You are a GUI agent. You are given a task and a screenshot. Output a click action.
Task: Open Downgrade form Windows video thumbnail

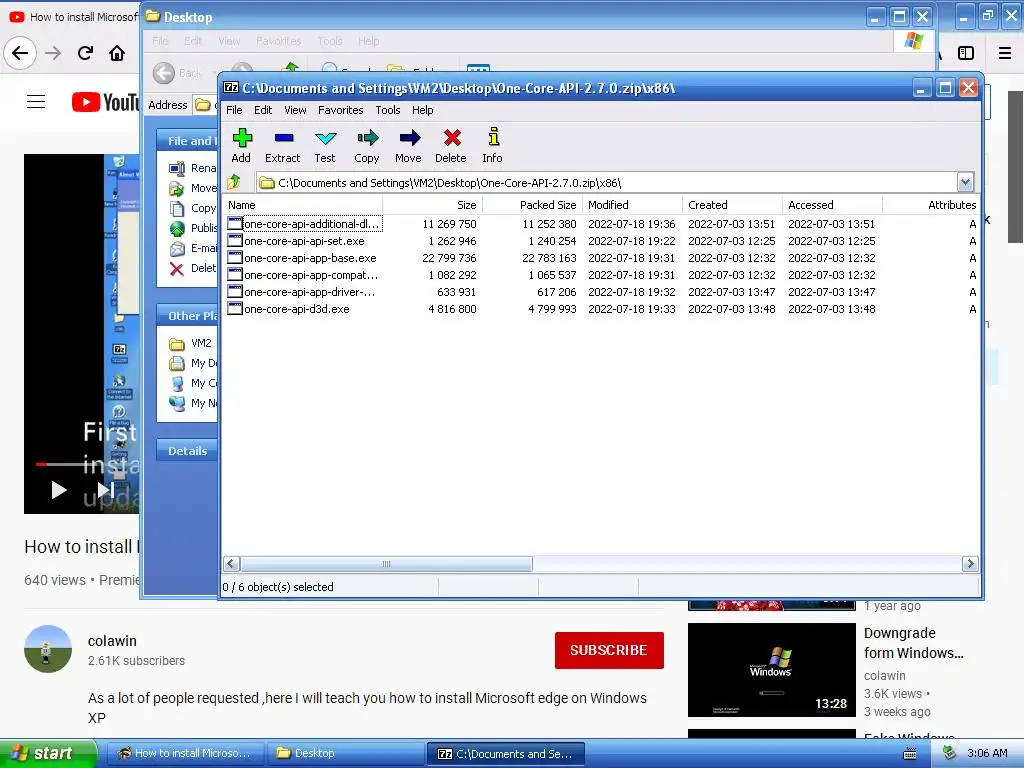pos(771,669)
